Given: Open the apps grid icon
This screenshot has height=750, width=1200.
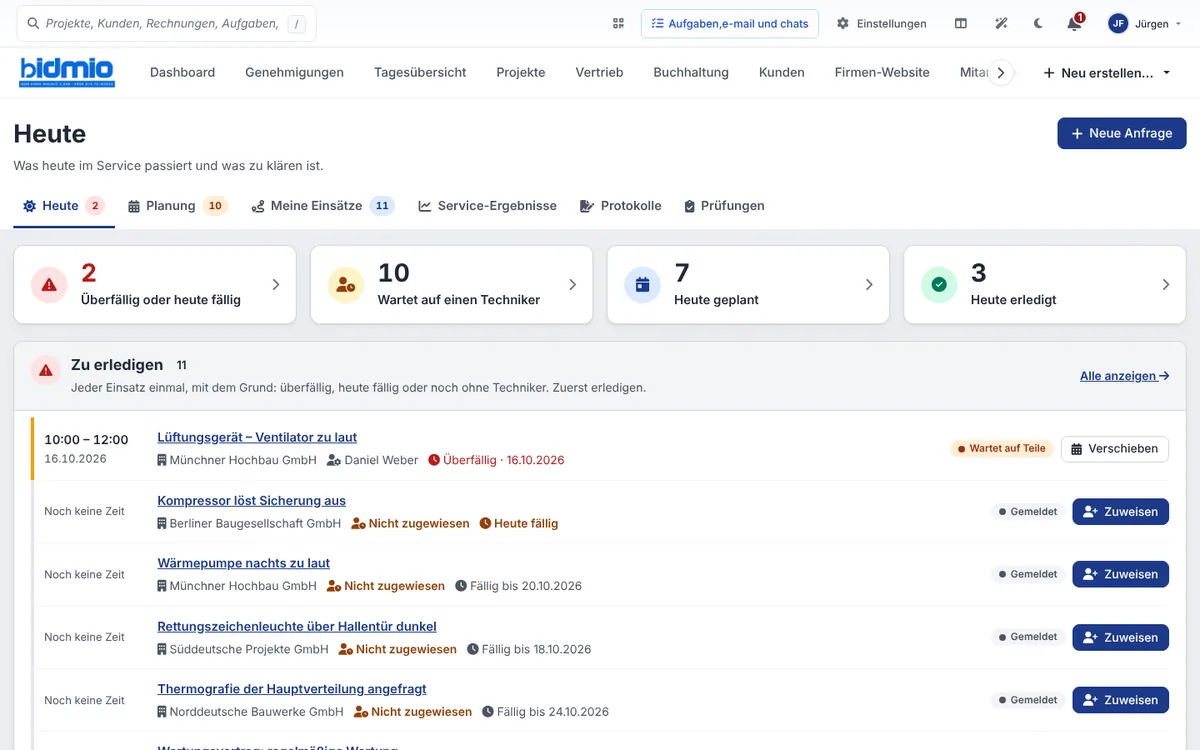Looking at the screenshot, I should pyautogui.click(x=618, y=23).
